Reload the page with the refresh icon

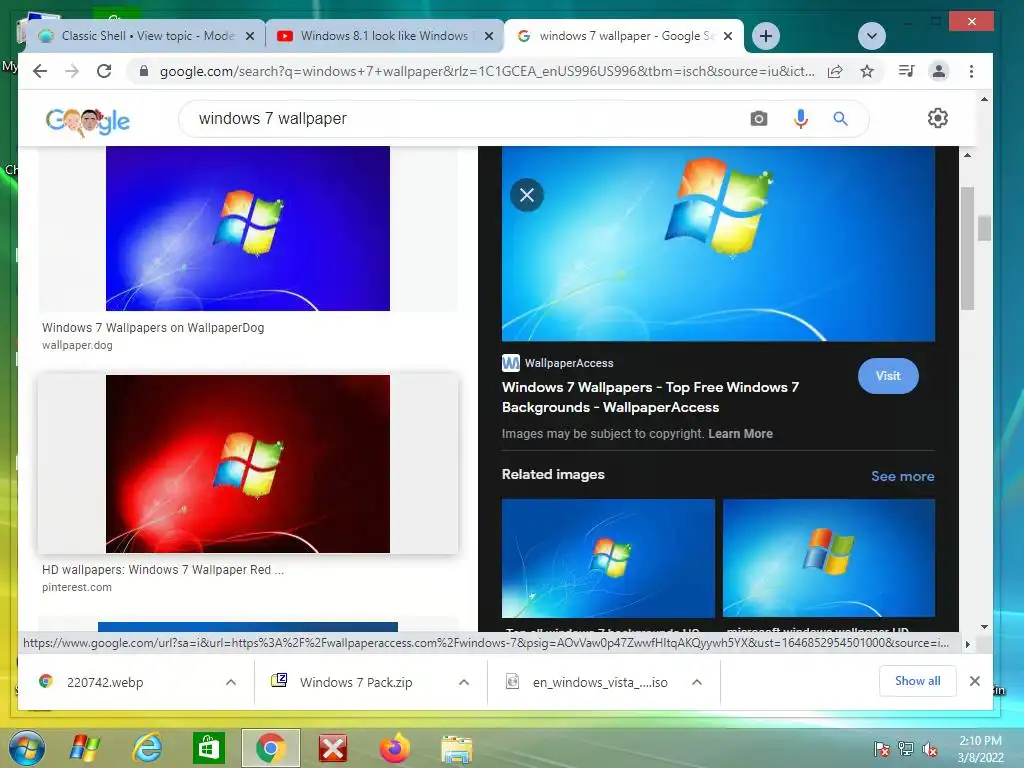tap(104, 71)
